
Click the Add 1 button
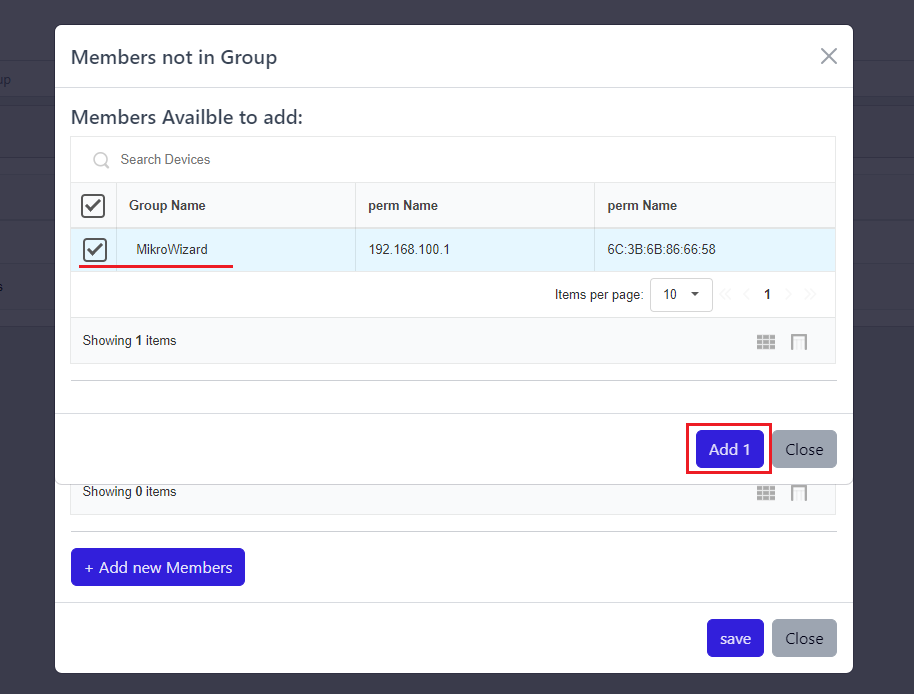pos(729,449)
